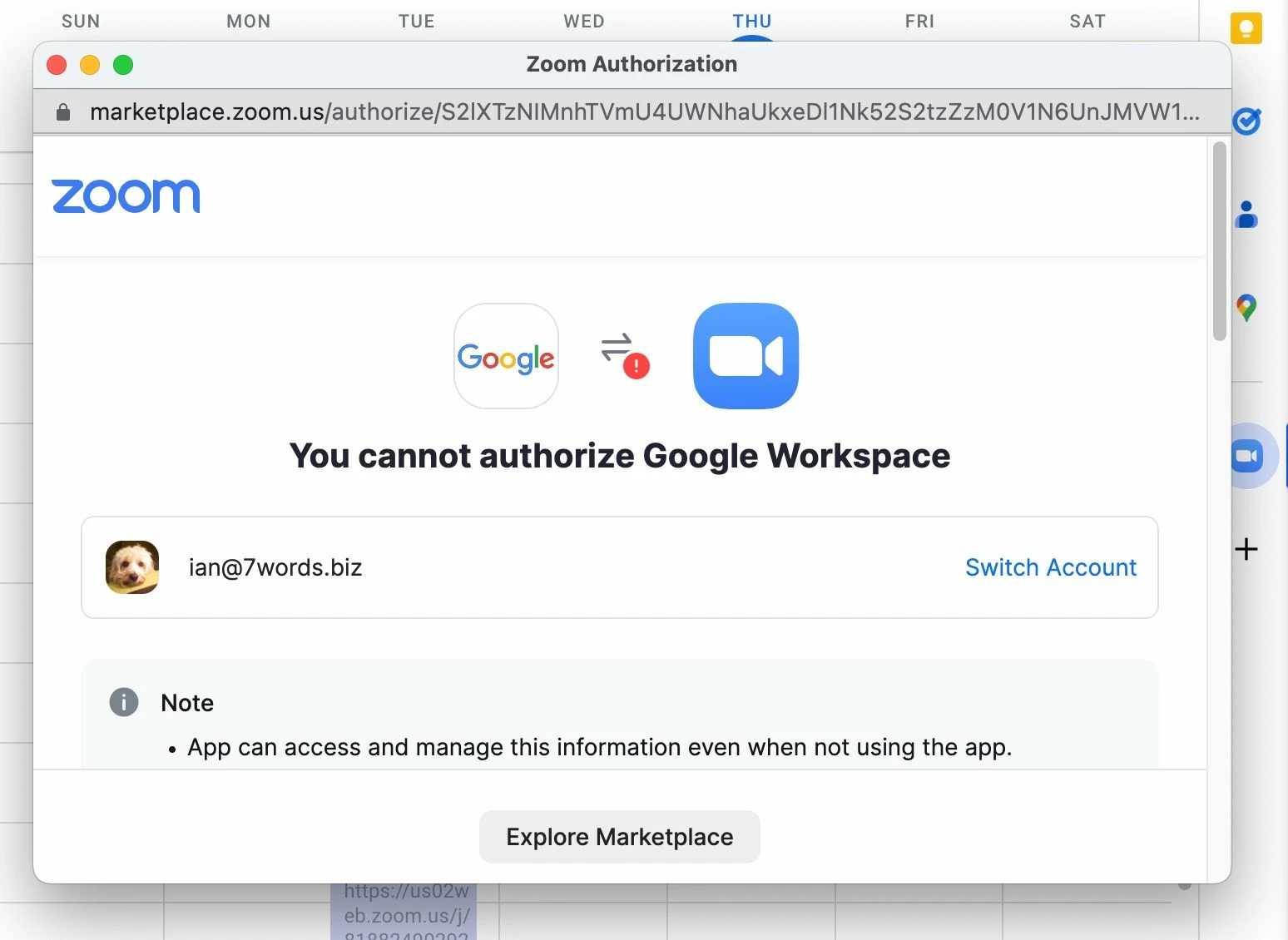1288x940 pixels.
Task: Select the SAT column header in calendar
Action: (x=1087, y=22)
